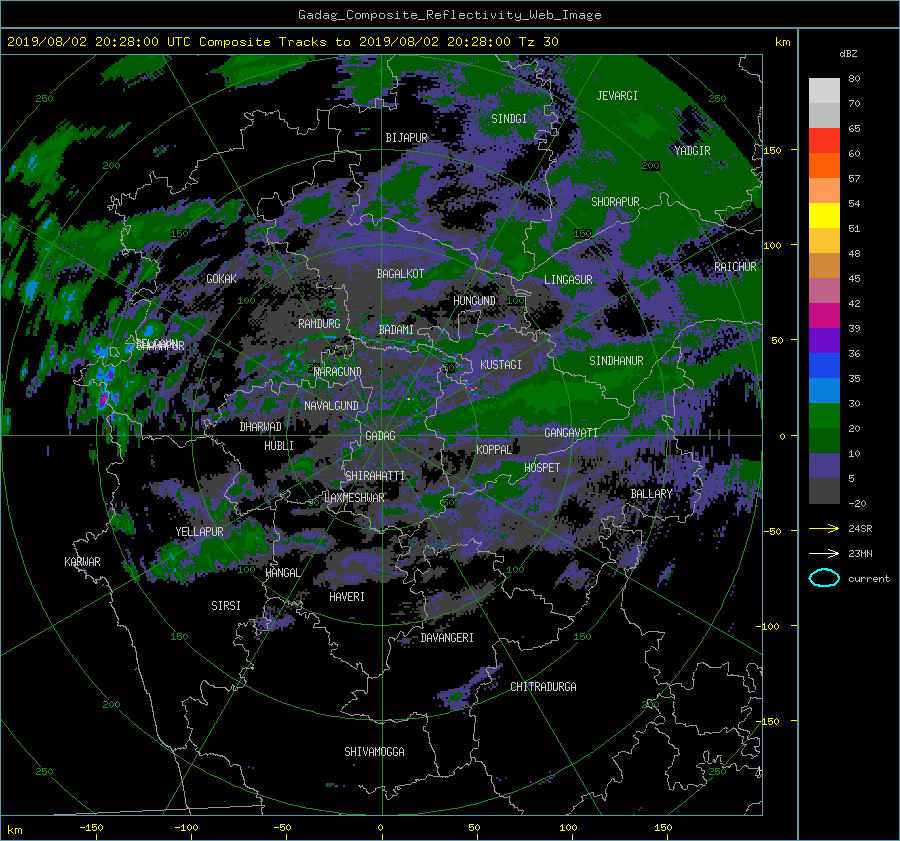Click the CHITRADURGA city label

point(544,687)
